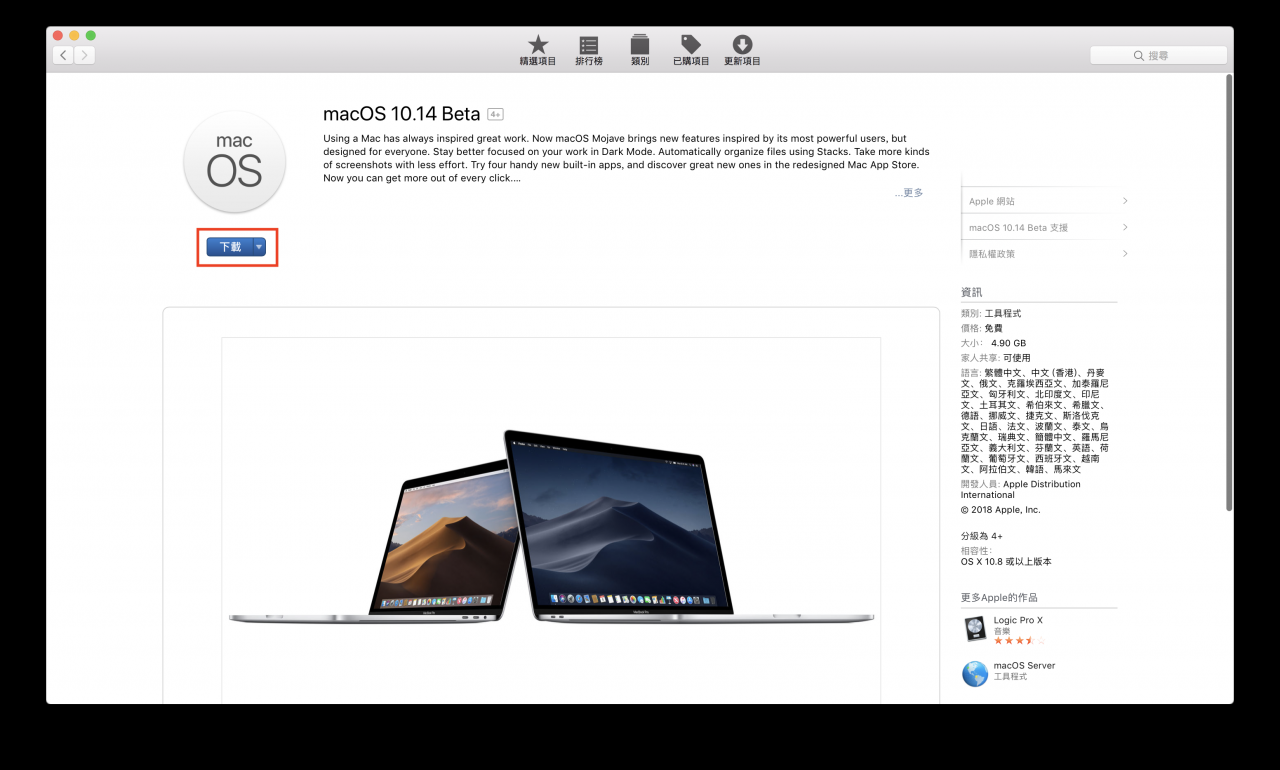Click the vertical scrollbar on the right
This screenshot has width=1280, height=770.
click(1229, 292)
